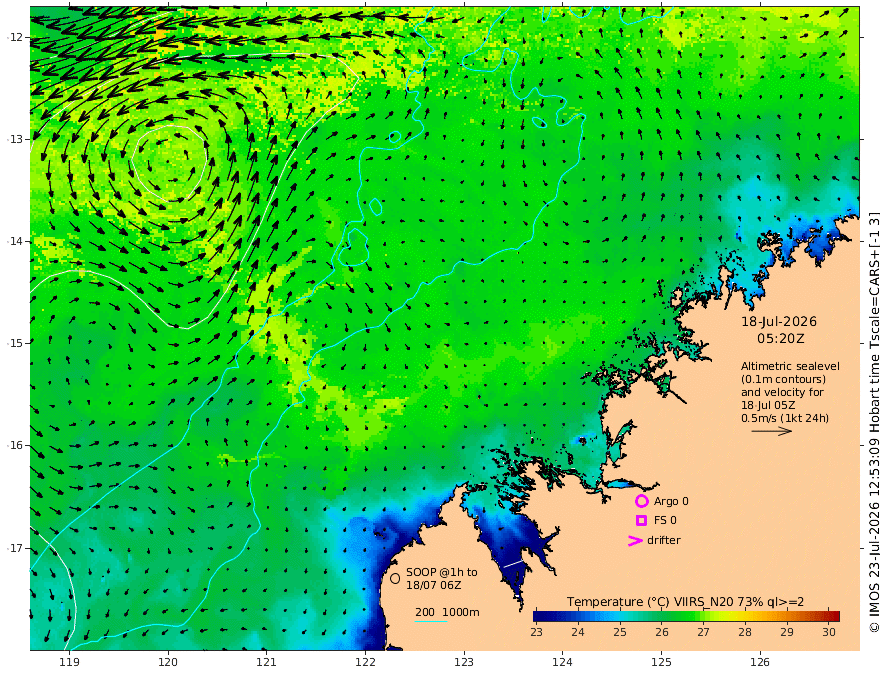
Task: Click the cyan line under '200 1000m'
Action: point(431,621)
